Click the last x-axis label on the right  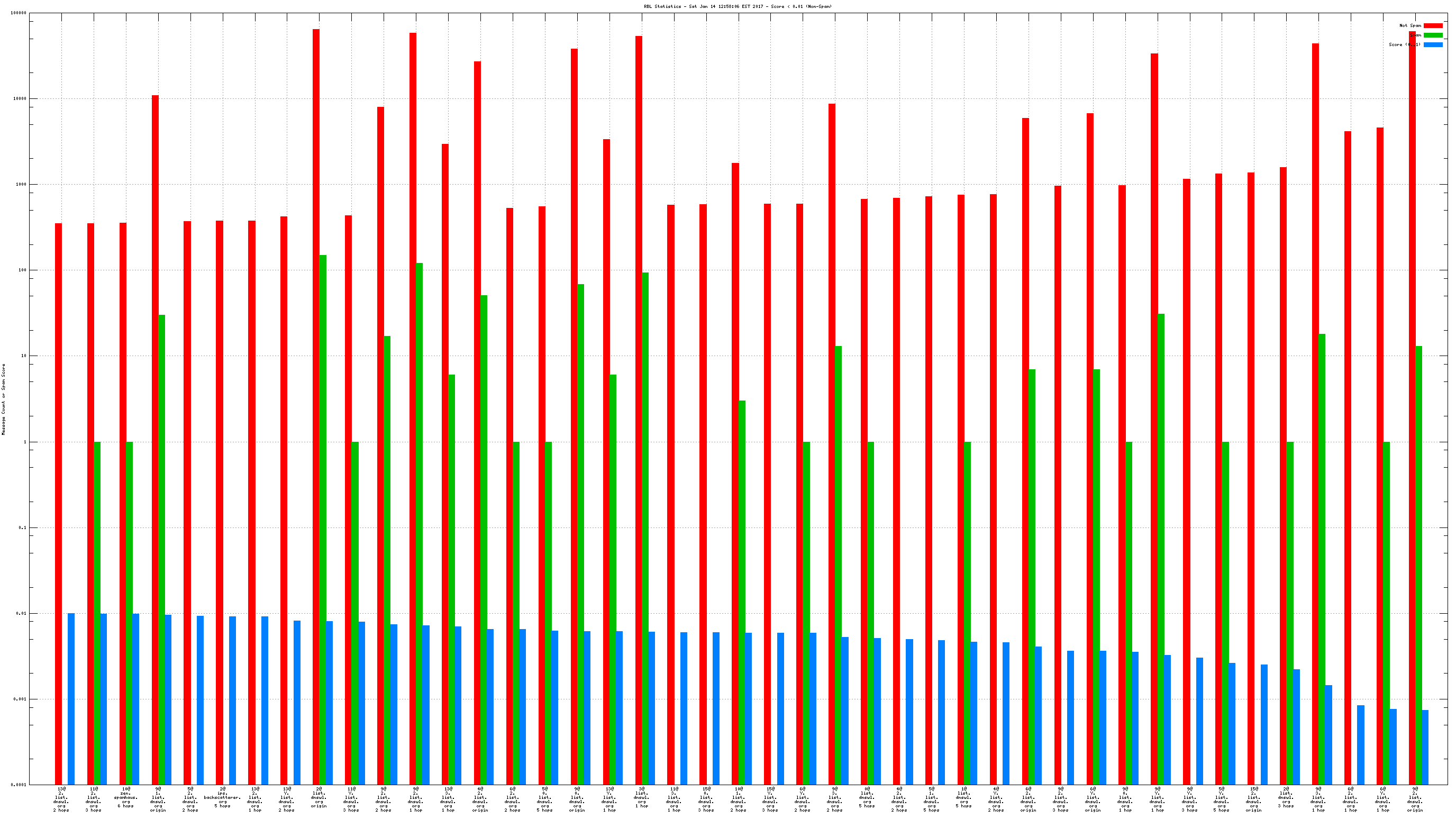point(1415,799)
